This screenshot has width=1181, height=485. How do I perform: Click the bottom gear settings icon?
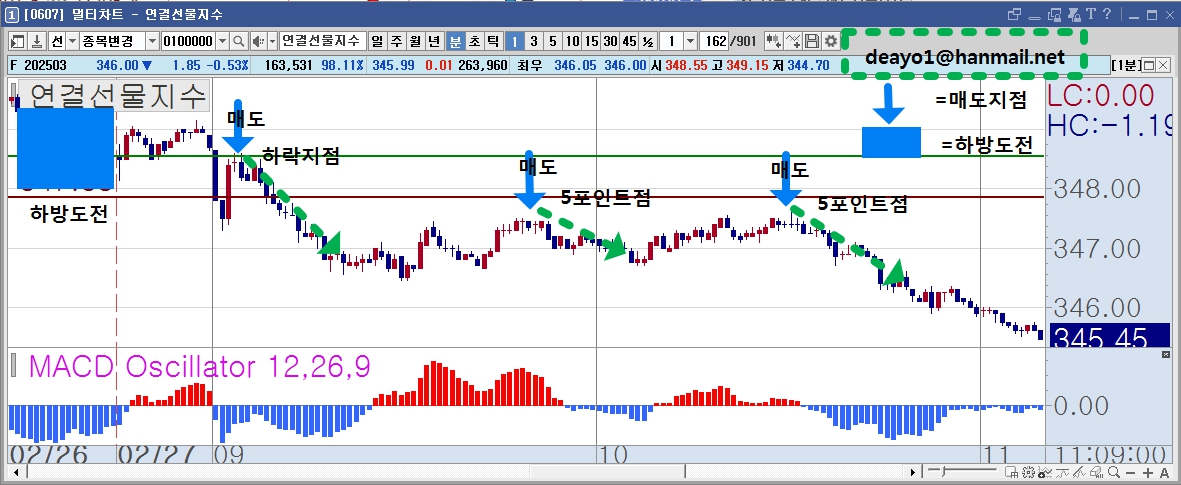[1028, 472]
